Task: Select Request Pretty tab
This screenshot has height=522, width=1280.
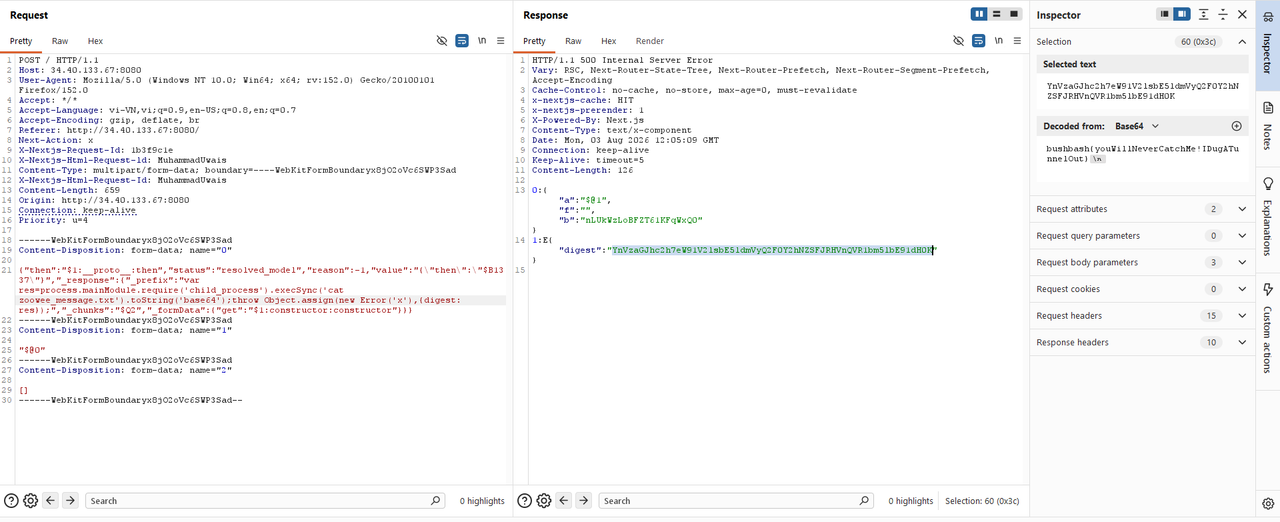Action: point(21,41)
